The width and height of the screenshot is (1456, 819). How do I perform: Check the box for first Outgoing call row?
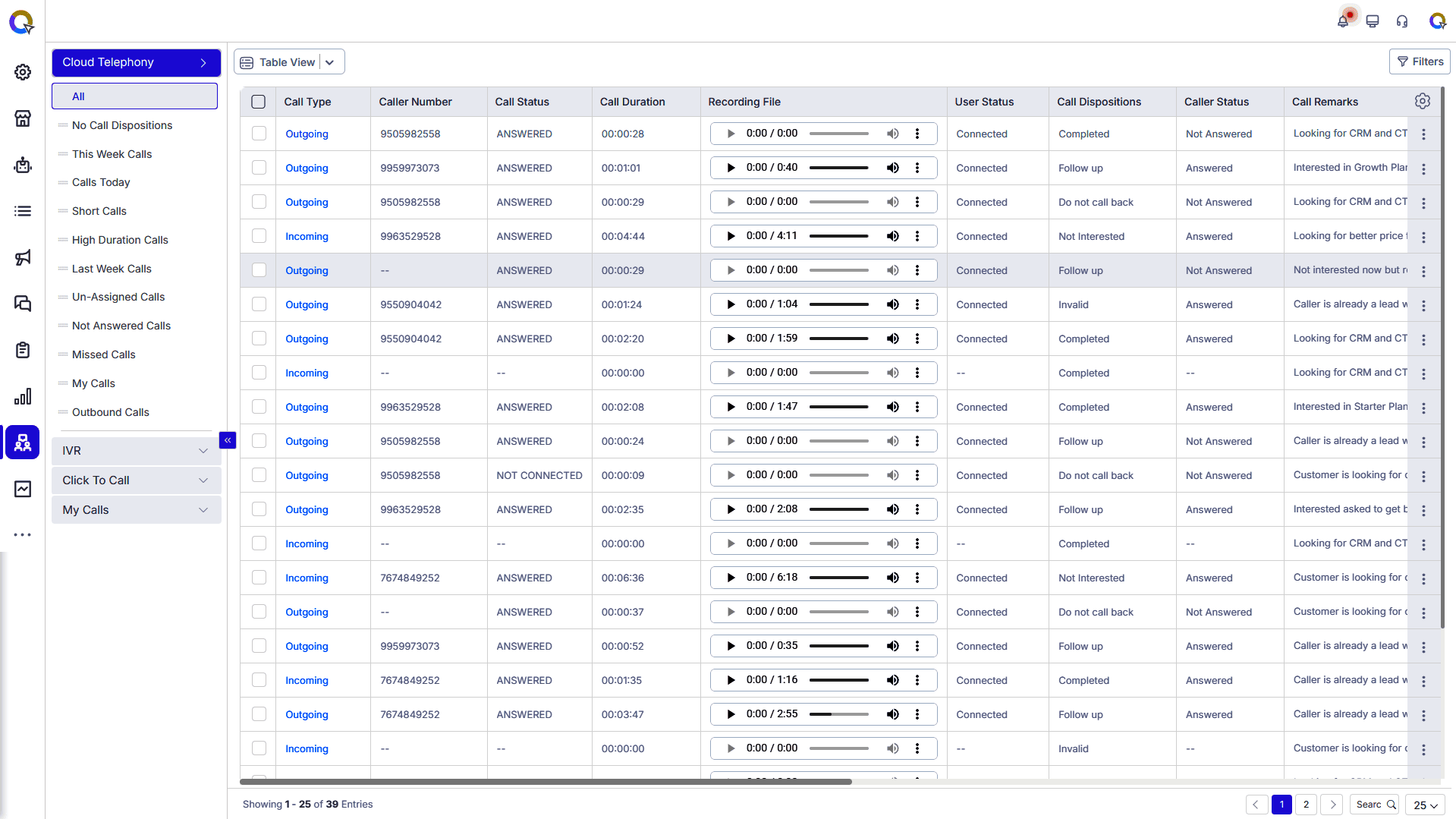pos(259,134)
